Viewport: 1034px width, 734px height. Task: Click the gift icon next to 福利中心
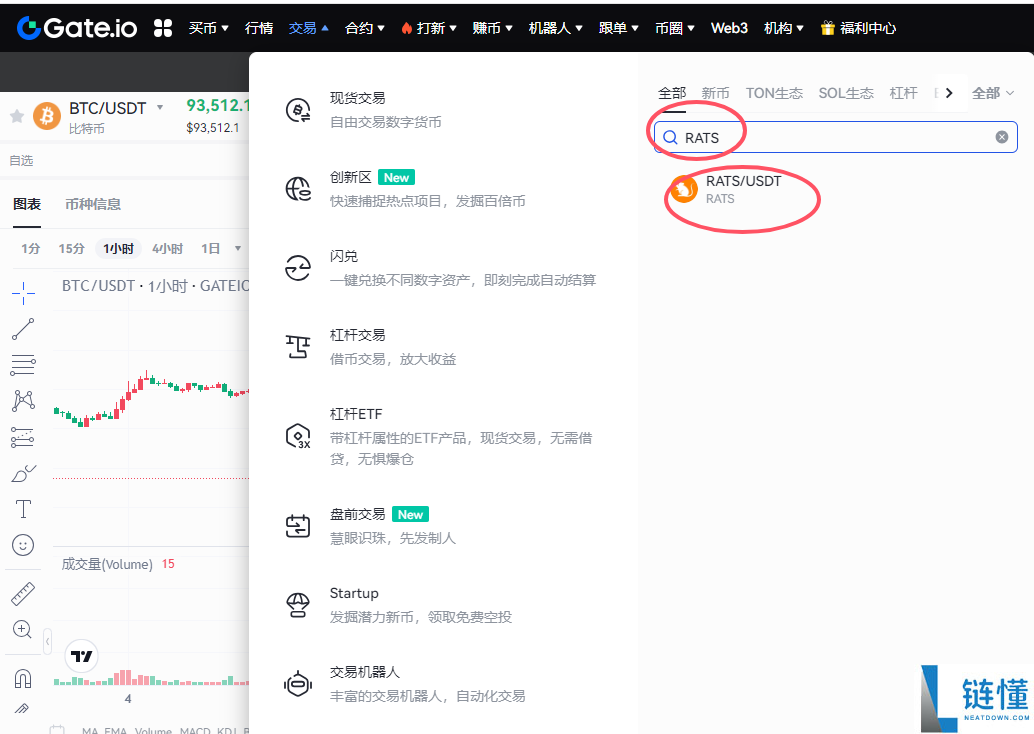pyautogui.click(x=828, y=28)
